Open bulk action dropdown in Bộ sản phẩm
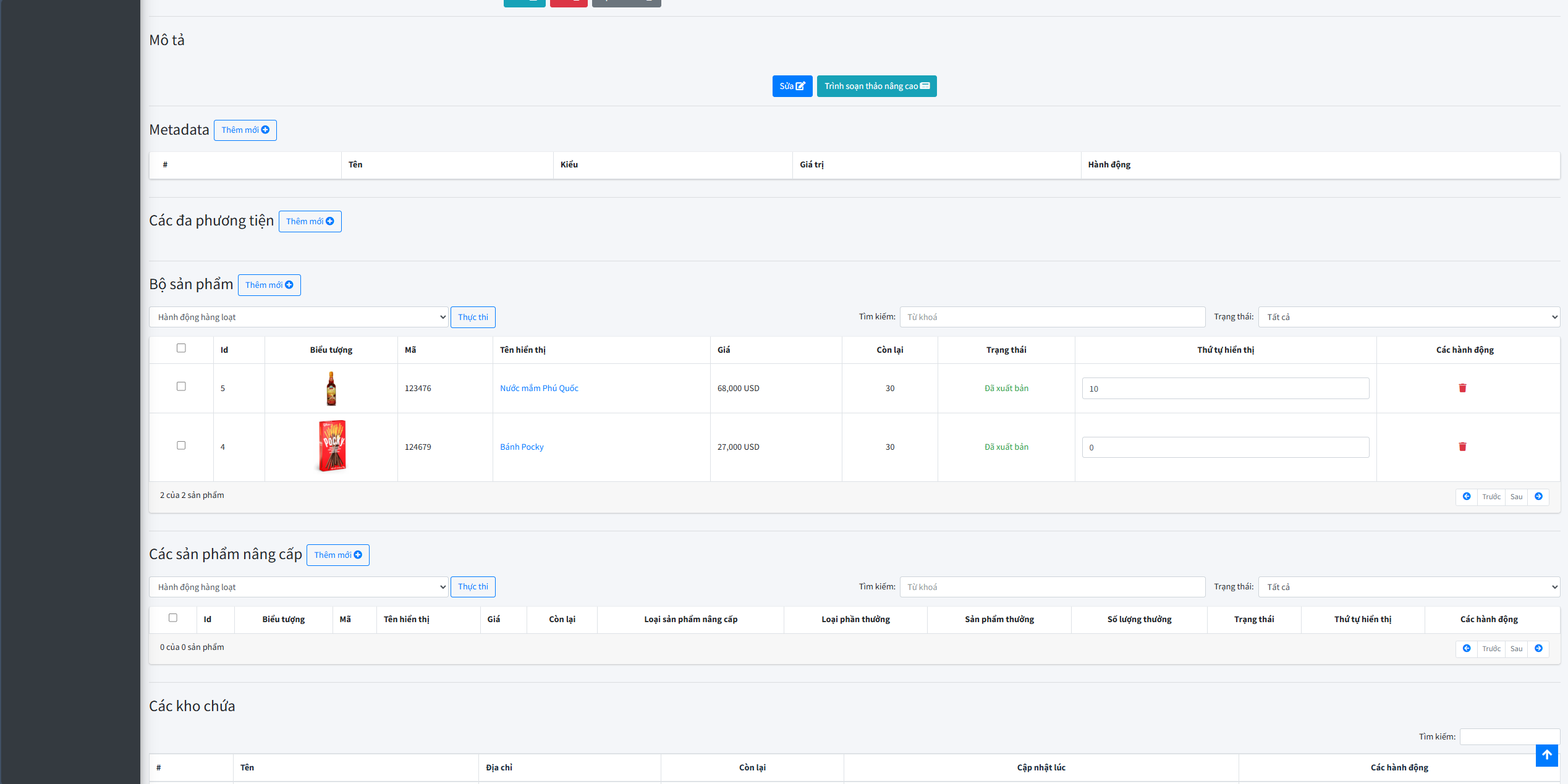1568x784 pixels. point(299,317)
